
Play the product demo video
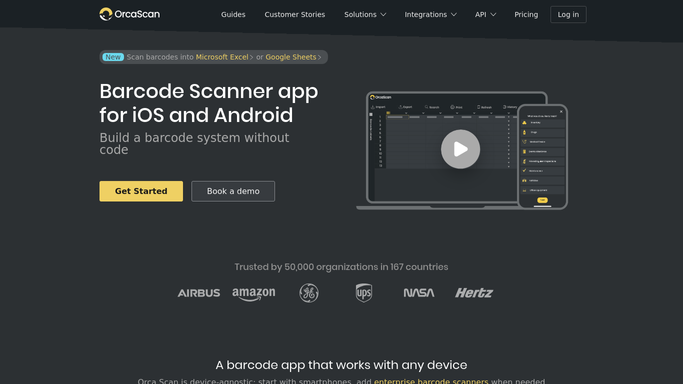click(460, 149)
